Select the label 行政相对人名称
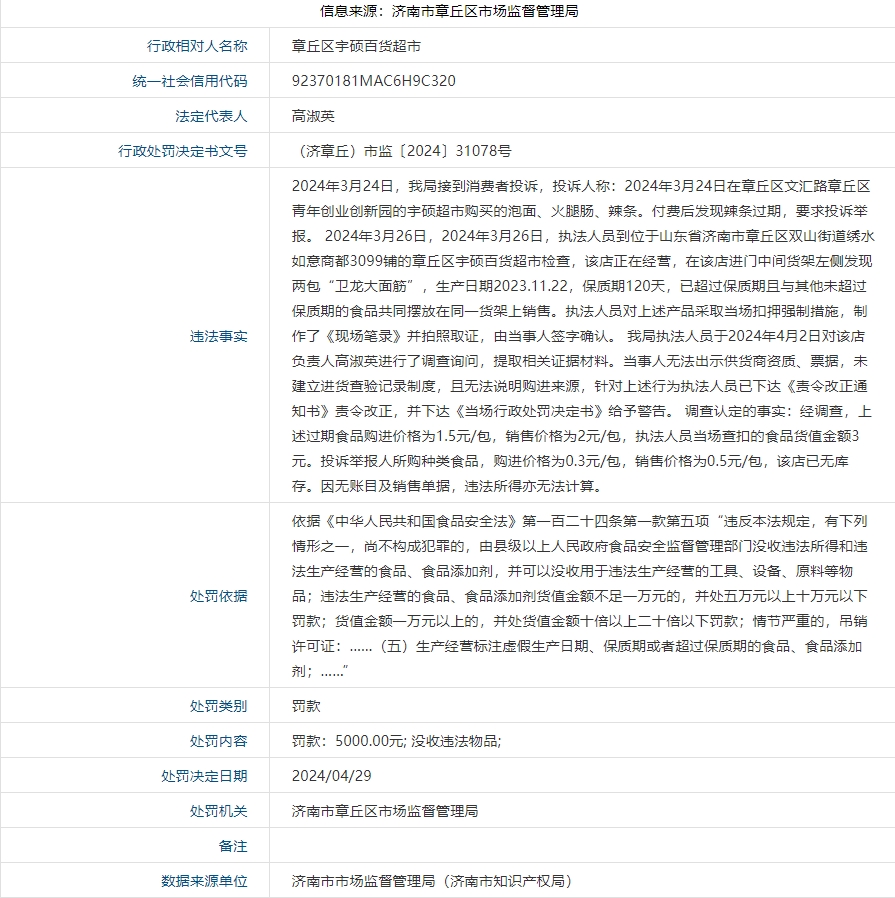895x898 pixels. [197, 46]
